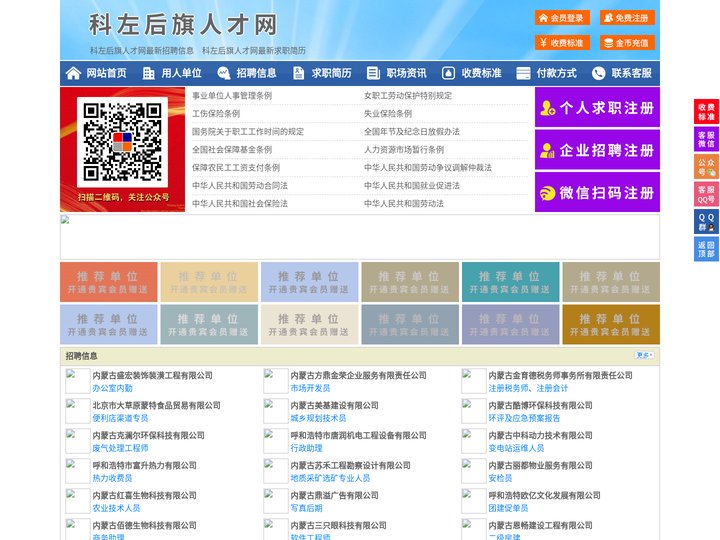Open the 市场开发员 job posting
This screenshot has width=720, height=540.
pyautogui.click(x=310, y=388)
